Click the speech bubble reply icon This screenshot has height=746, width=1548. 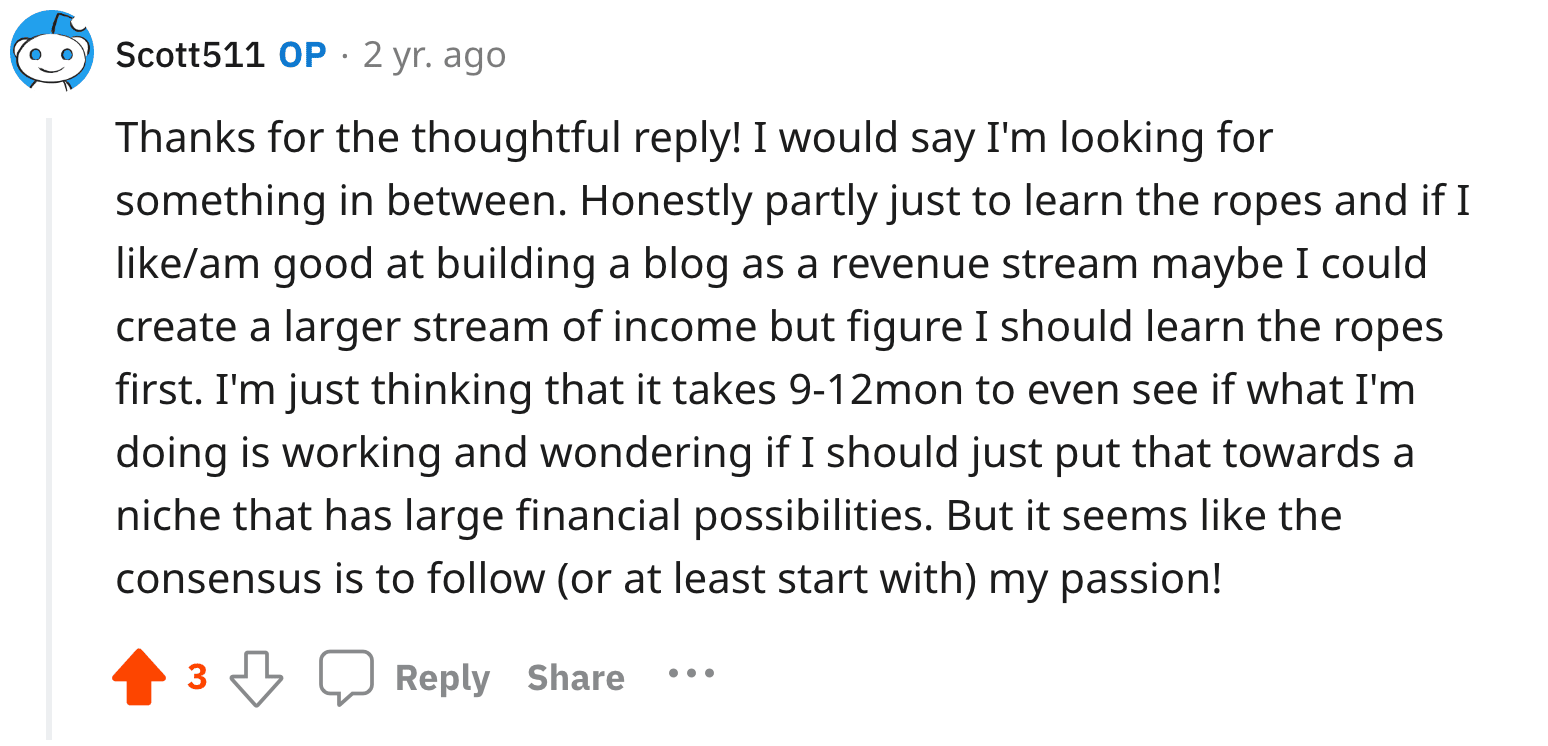(346, 676)
